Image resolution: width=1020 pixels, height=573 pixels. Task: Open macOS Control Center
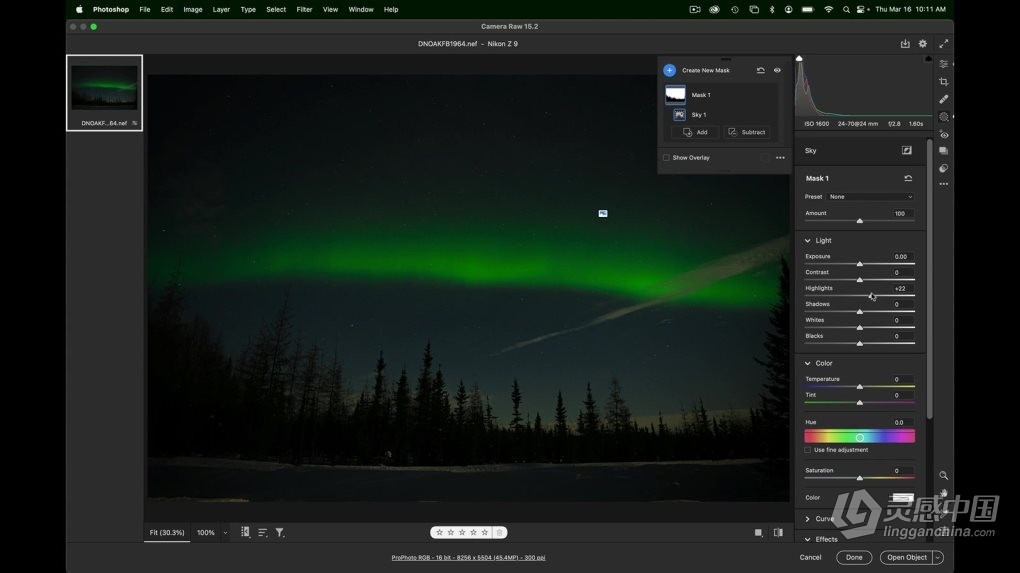coord(862,10)
